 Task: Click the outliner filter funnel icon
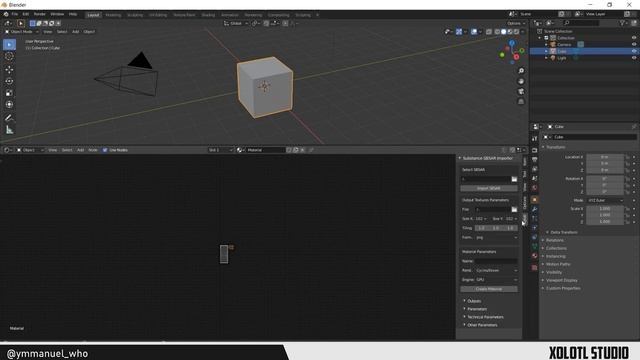pos(622,23)
